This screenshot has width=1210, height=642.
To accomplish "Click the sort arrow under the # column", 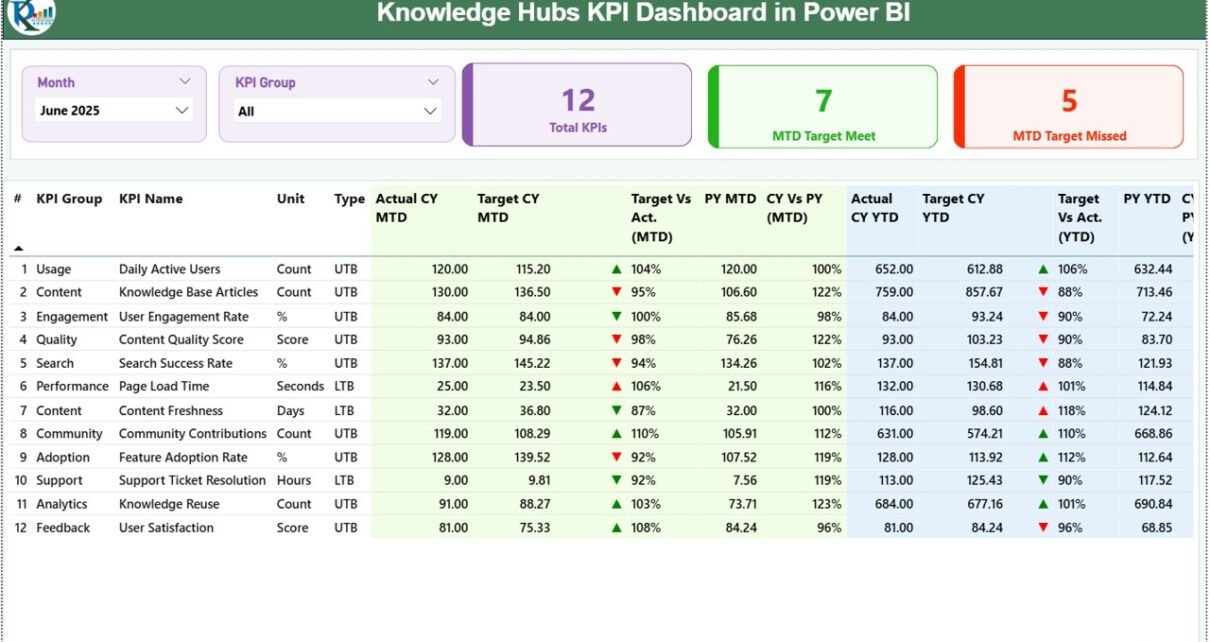I will pos(18,248).
